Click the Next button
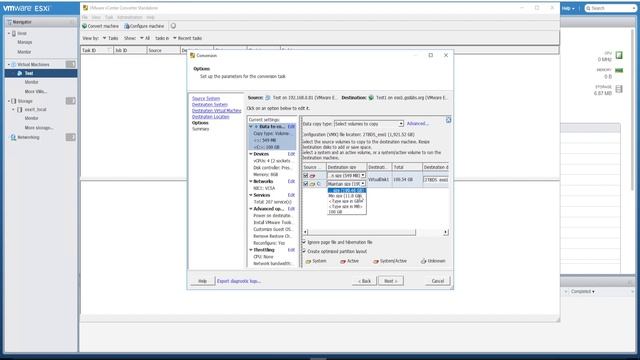This screenshot has height=360, width=640. (391, 281)
